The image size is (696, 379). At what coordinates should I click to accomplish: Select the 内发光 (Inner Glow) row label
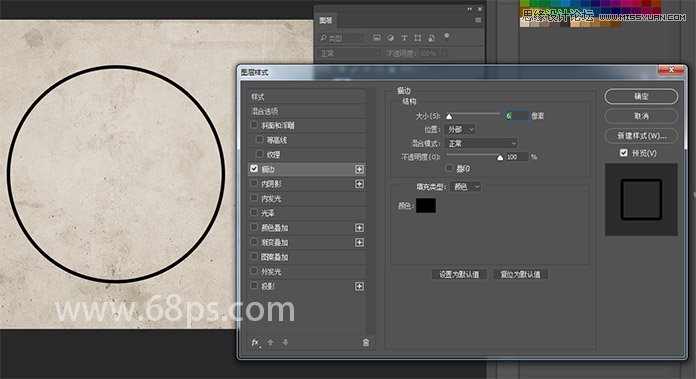[271, 198]
